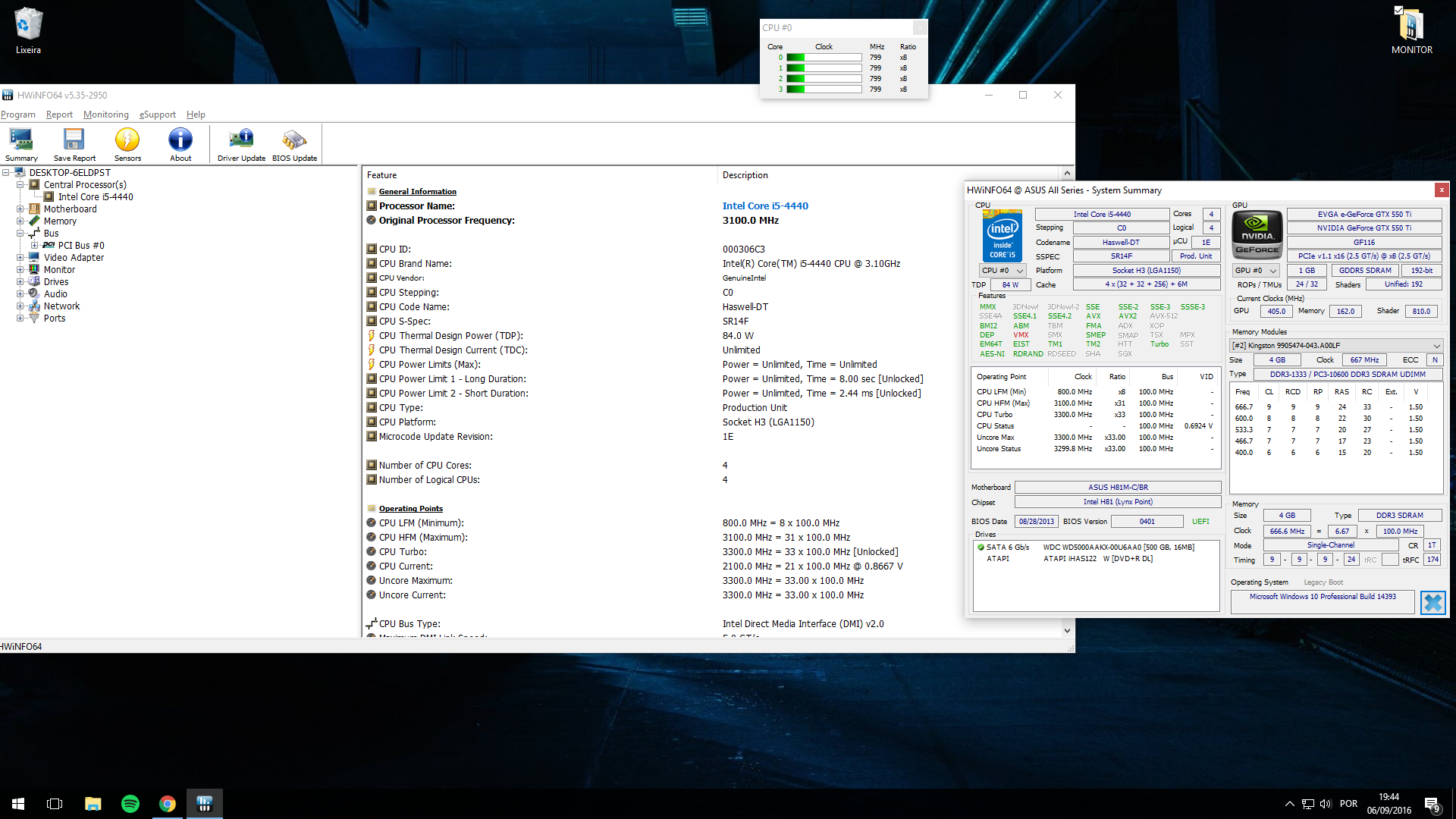
Task: Open the Windows Start menu
Action: (x=18, y=804)
